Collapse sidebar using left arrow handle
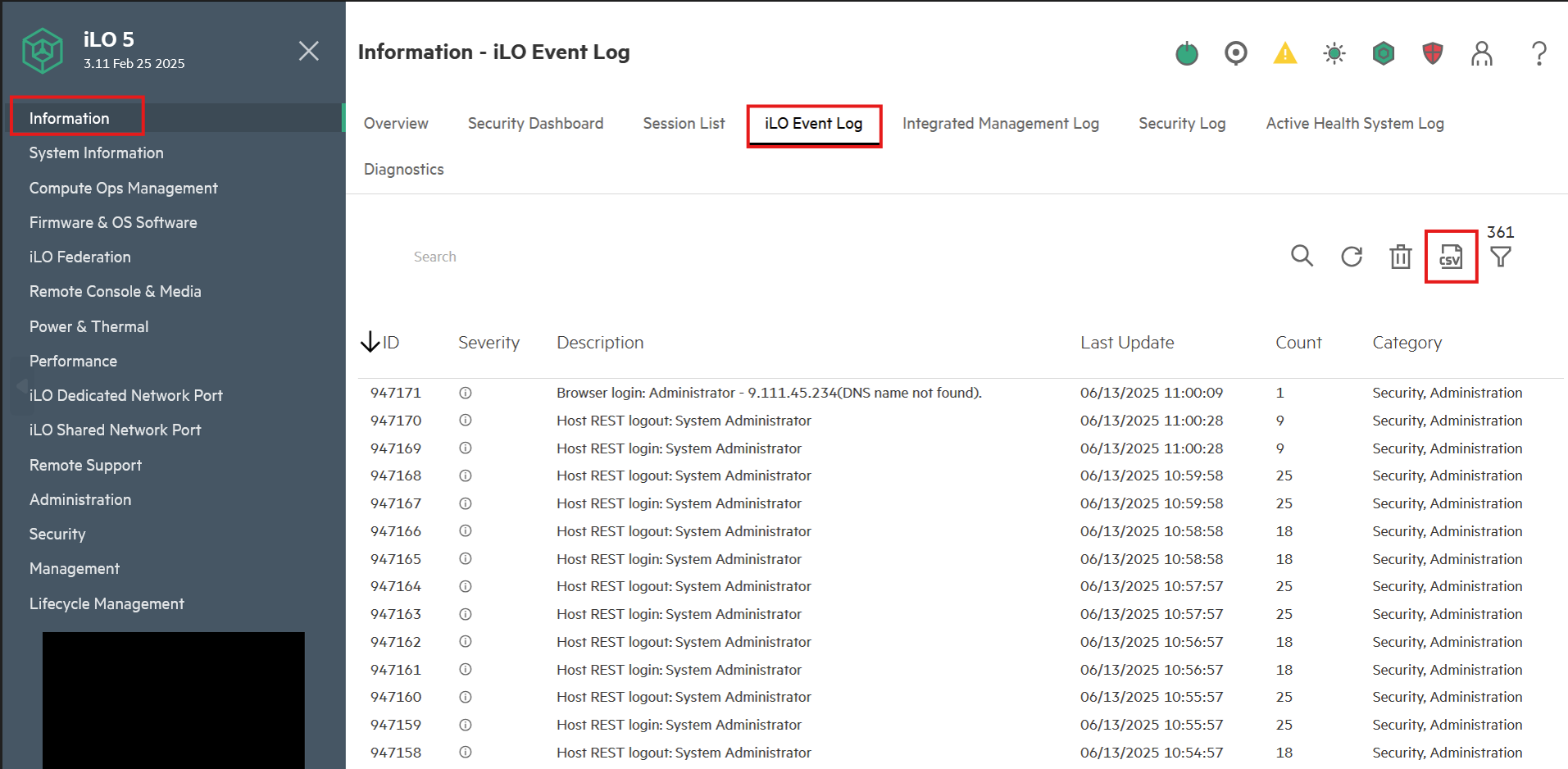 tap(21, 386)
